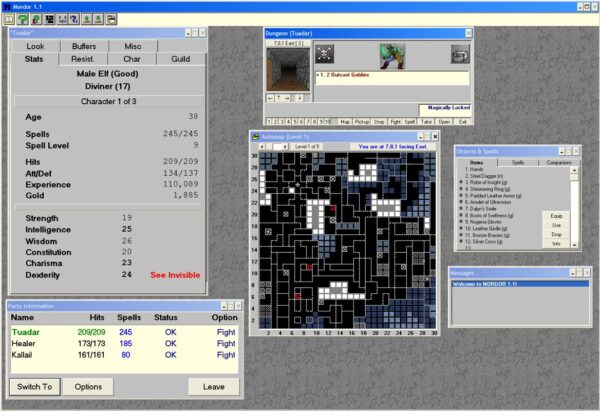Click the Switch To button
The width and height of the screenshot is (600, 411).
(x=35, y=386)
